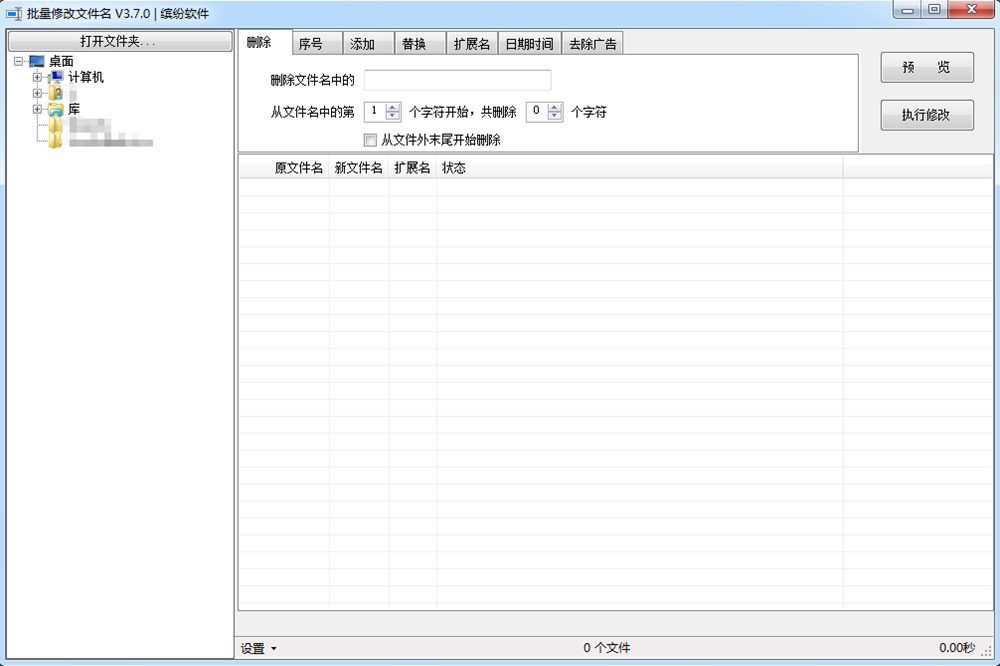Focus the 删除文件名中的 text field

click(457, 80)
